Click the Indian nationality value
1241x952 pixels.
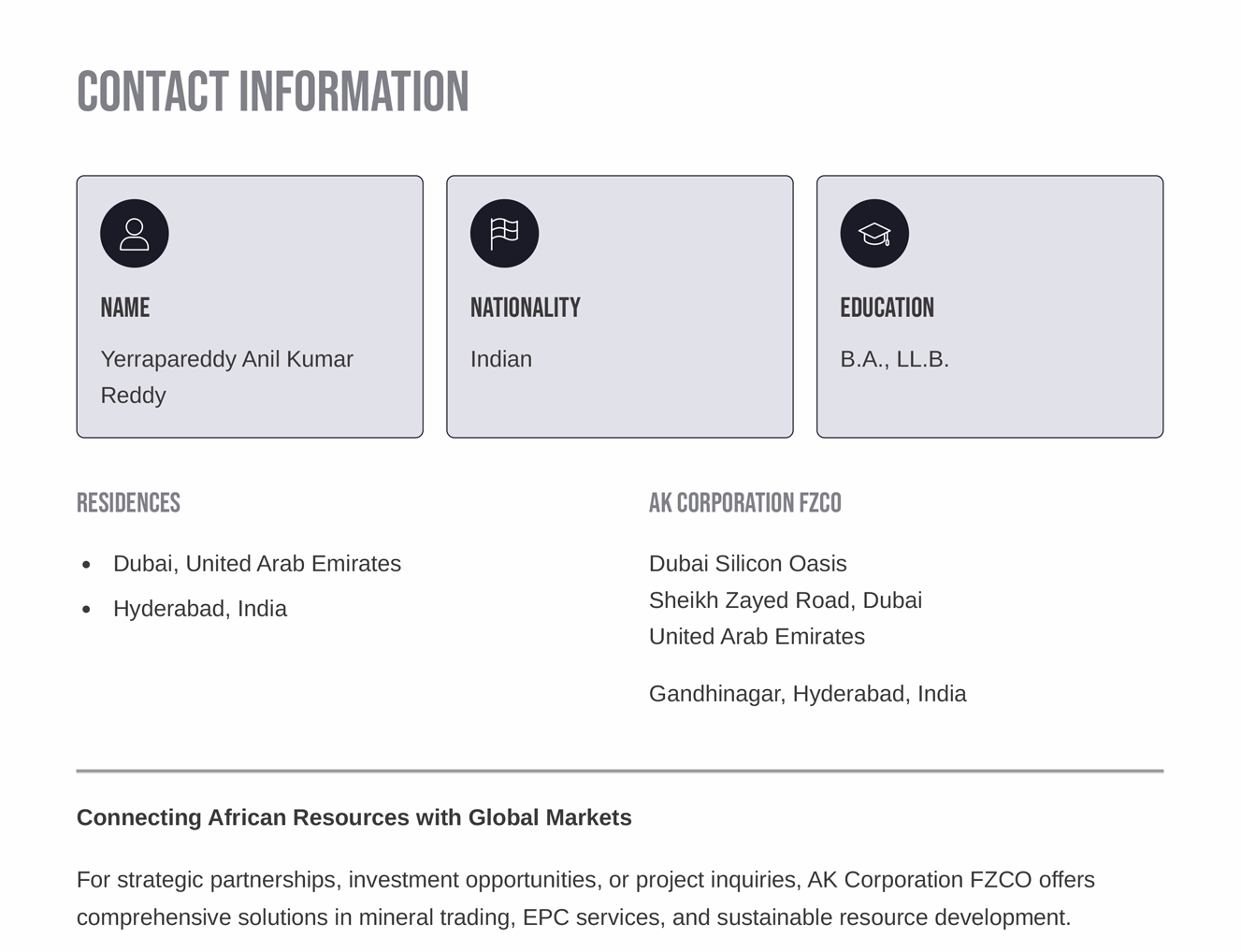501,359
